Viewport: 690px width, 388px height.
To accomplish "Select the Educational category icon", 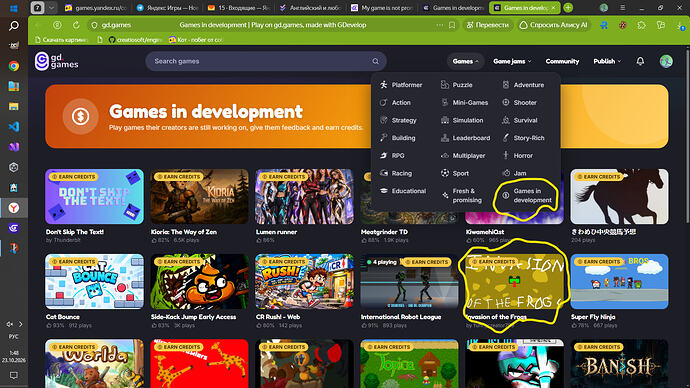I will (x=384, y=191).
